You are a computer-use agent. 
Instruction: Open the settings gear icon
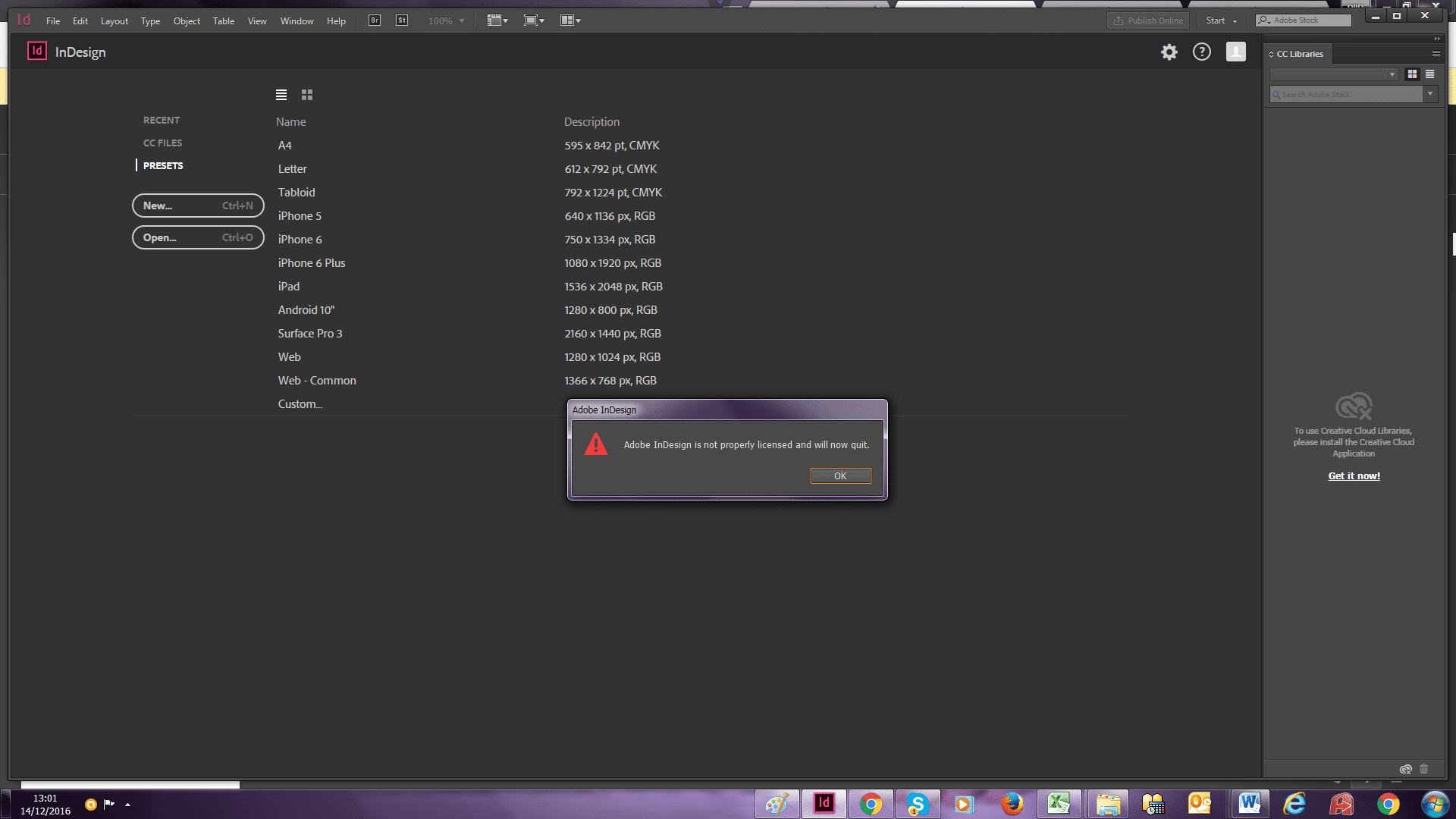[x=1169, y=52]
